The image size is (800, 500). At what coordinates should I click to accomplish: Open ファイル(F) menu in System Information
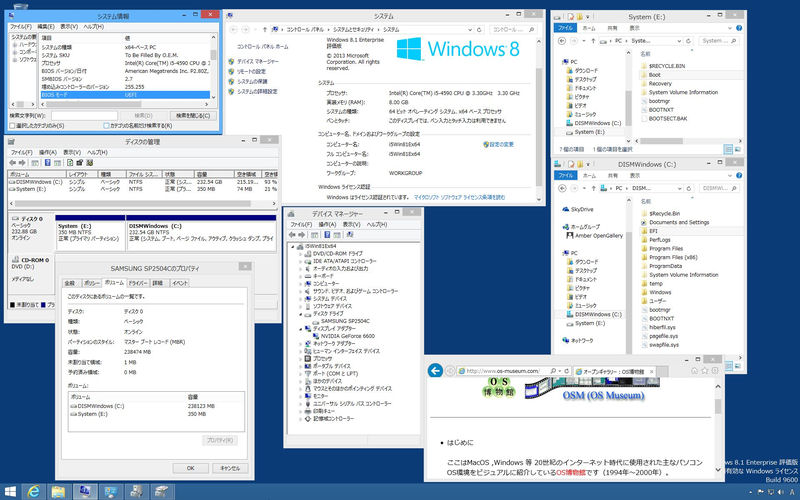tap(21, 27)
